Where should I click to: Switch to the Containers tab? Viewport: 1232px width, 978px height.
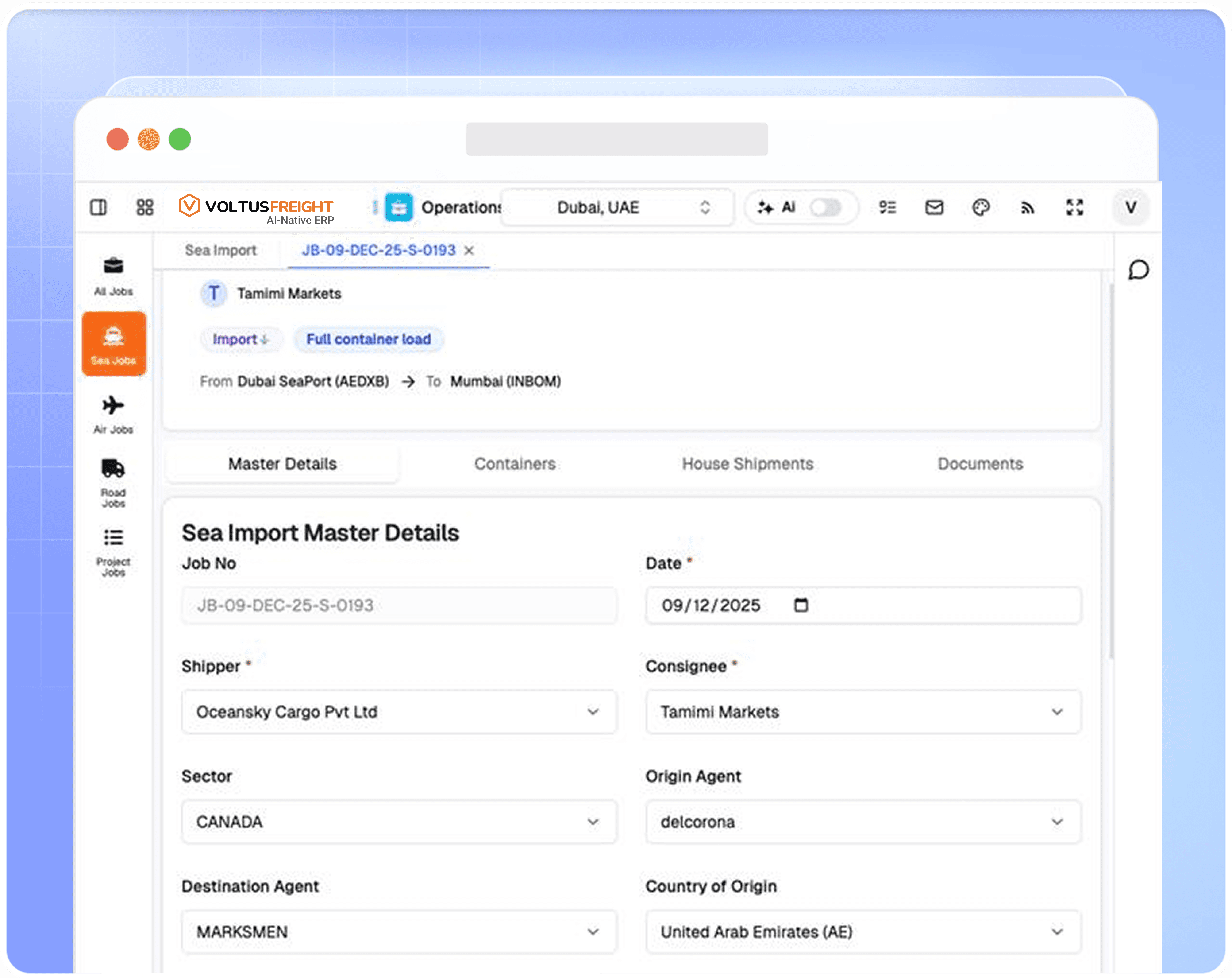click(x=515, y=464)
